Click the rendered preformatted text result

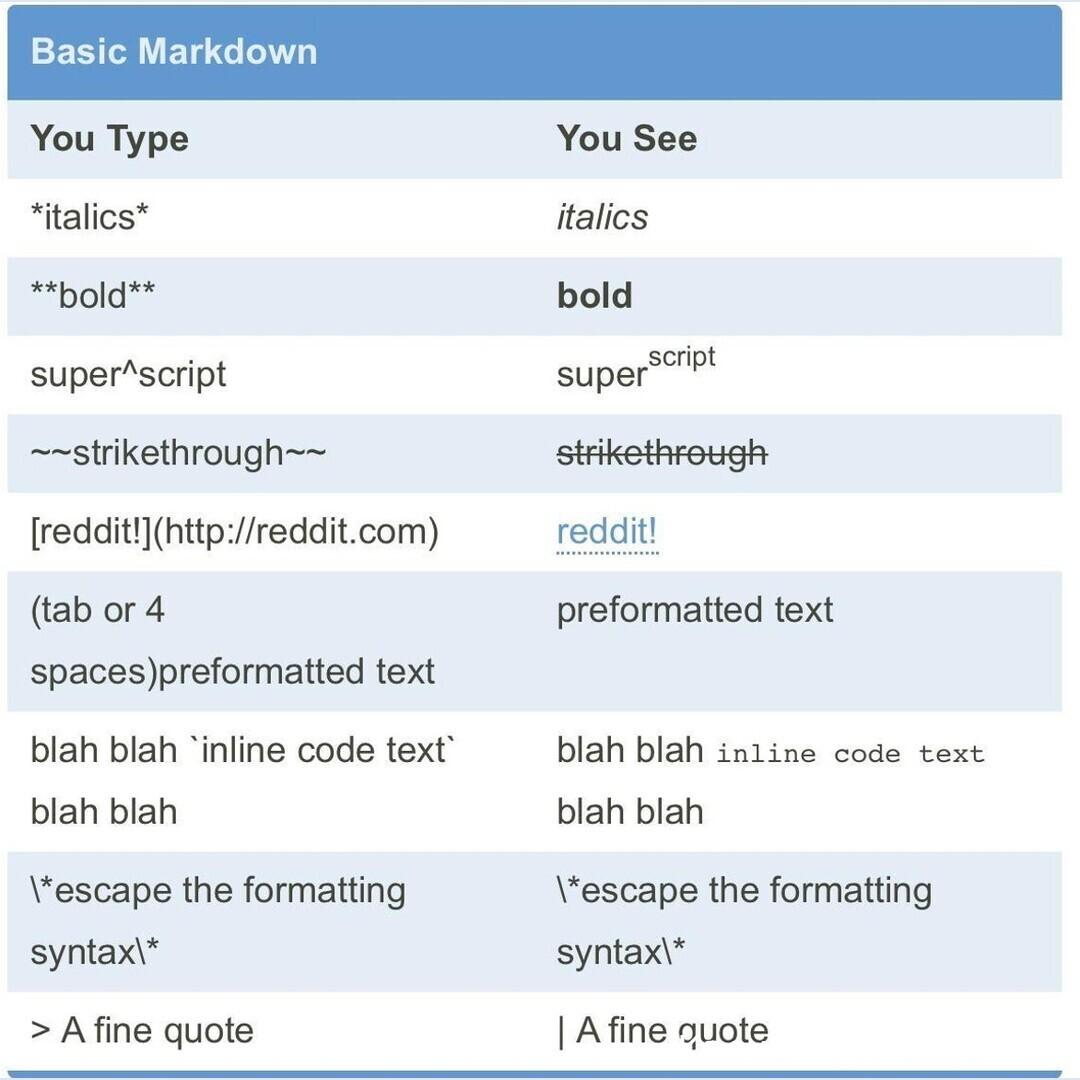[x=694, y=610]
